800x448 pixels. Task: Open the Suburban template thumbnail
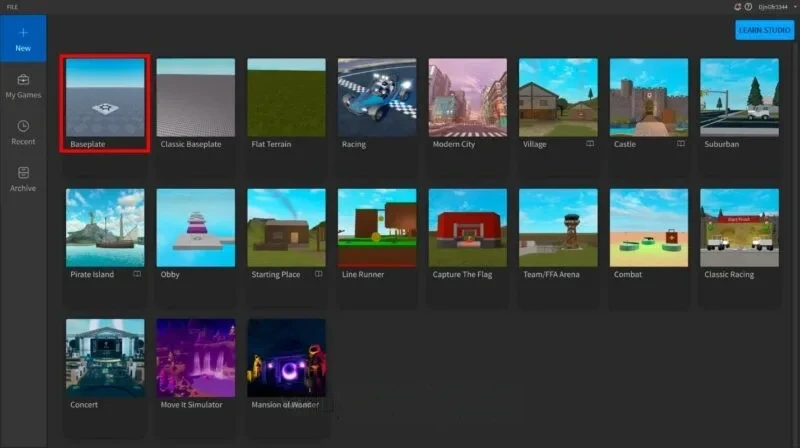pyautogui.click(x=740, y=97)
